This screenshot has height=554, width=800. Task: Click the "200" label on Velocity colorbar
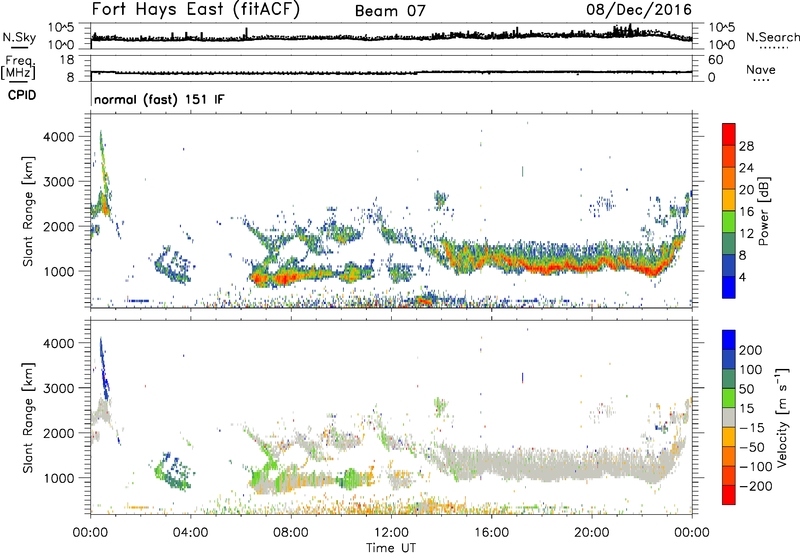(751, 350)
